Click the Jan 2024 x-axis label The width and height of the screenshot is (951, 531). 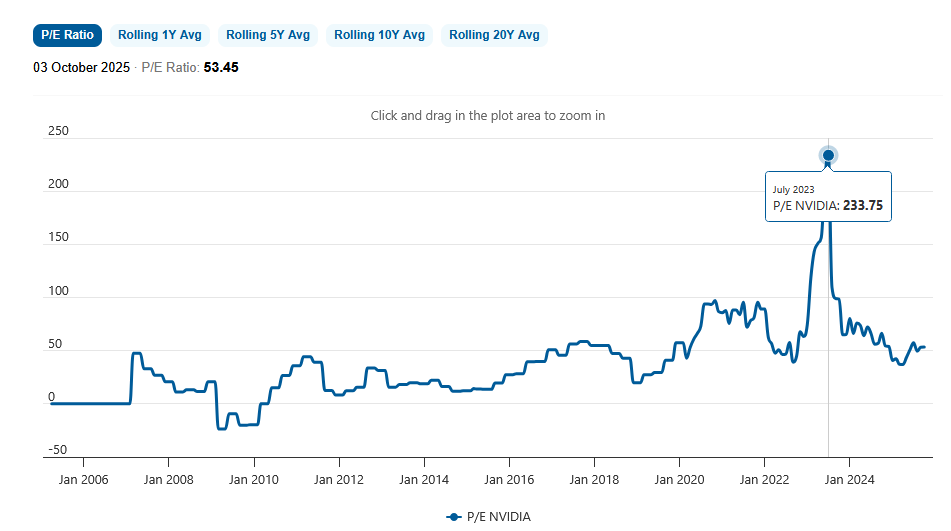tap(849, 478)
